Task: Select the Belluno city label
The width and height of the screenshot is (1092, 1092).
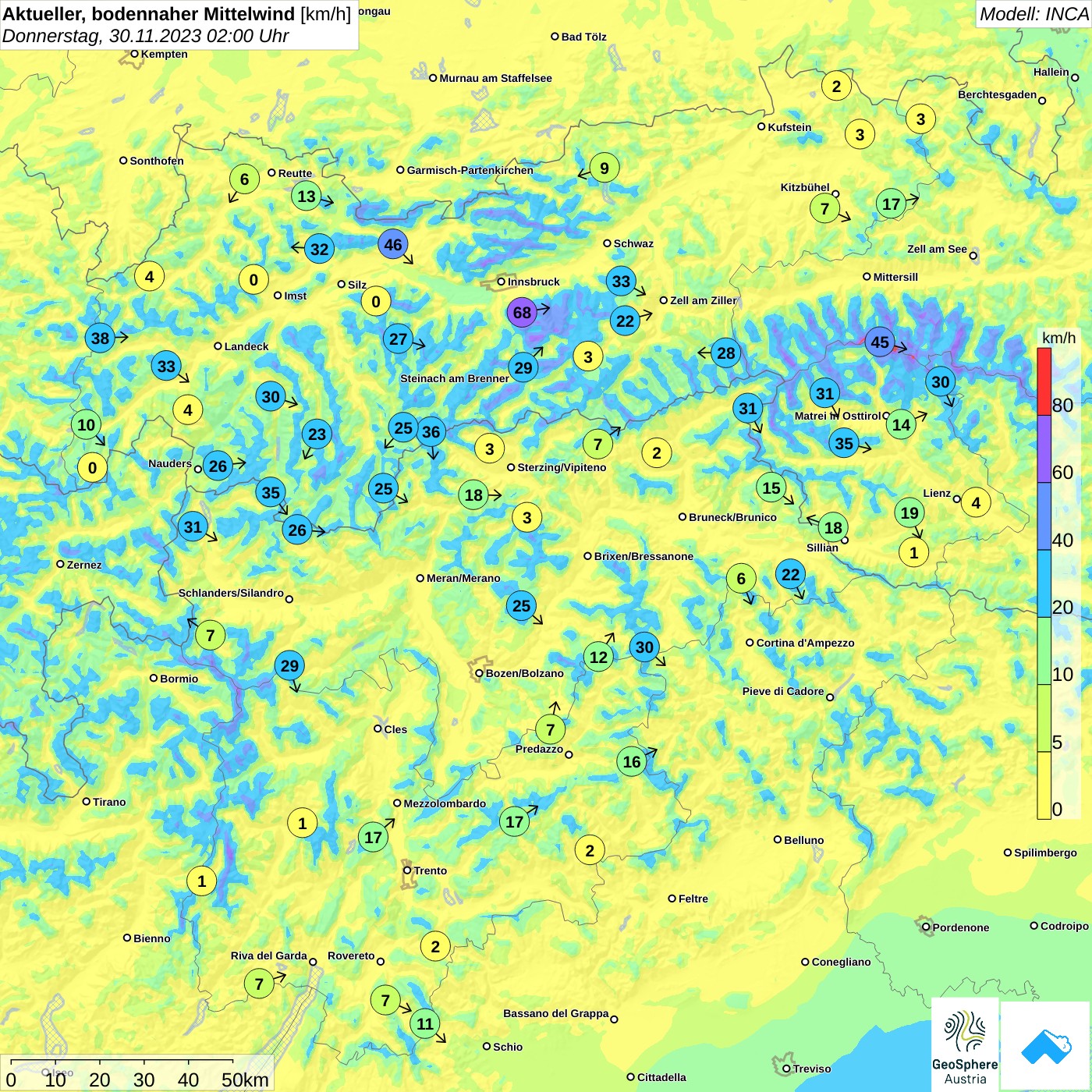Action: (803, 840)
